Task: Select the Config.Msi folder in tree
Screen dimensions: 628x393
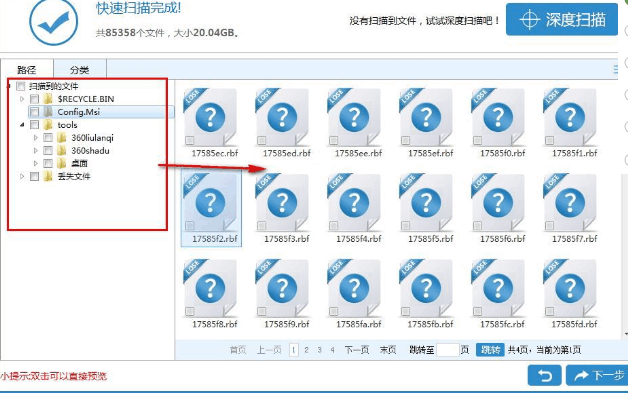Action: pyautogui.click(x=101, y=112)
